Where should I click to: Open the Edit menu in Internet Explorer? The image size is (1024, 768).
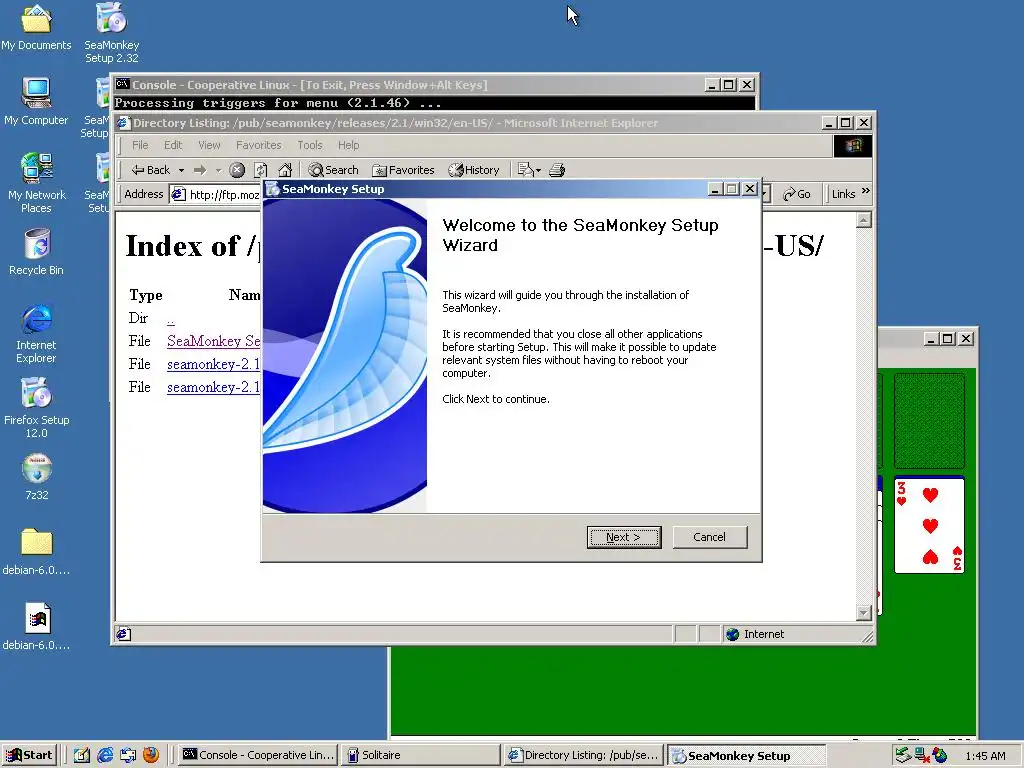click(172, 145)
